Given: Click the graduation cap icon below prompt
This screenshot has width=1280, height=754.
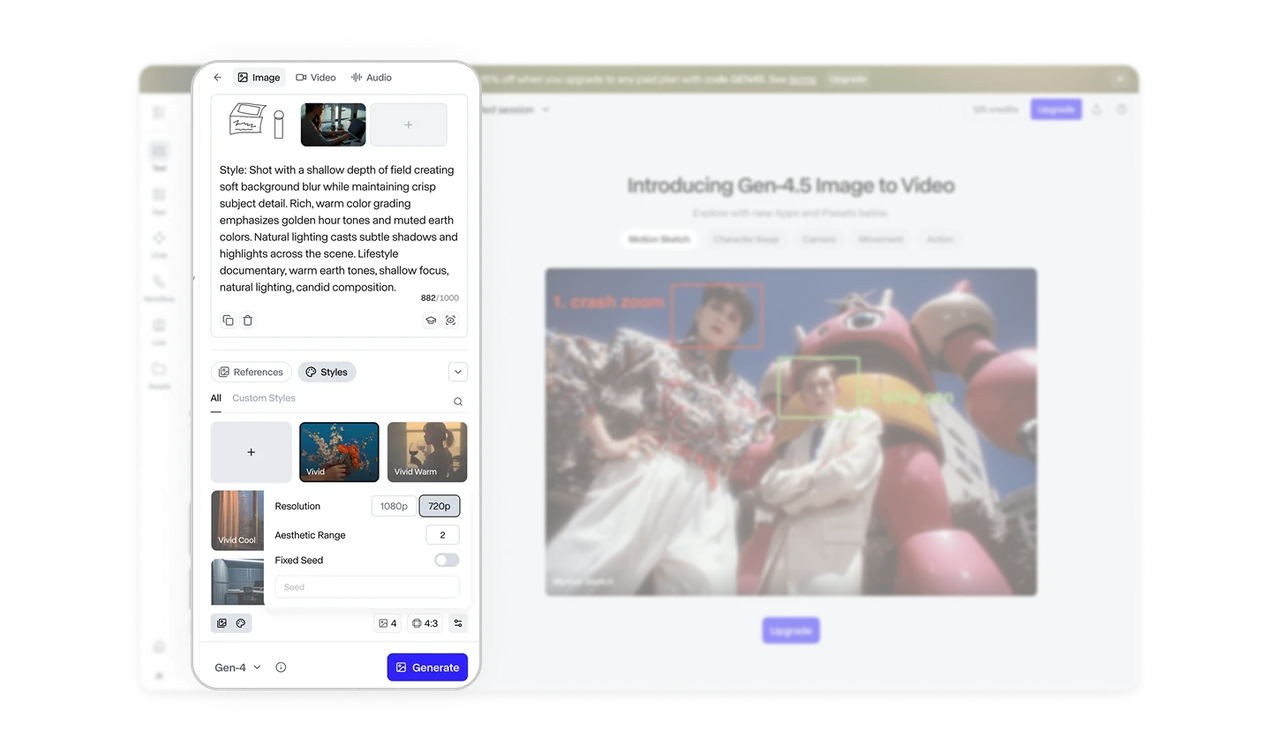Looking at the screenshot, I should pyautogui.click(x=431, y=320).
